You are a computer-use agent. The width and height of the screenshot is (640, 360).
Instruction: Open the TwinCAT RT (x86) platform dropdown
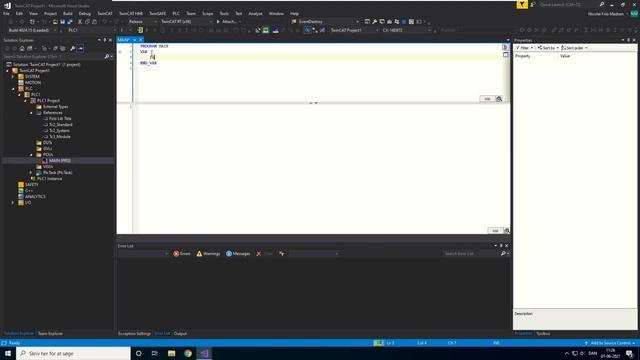point(186,22)
